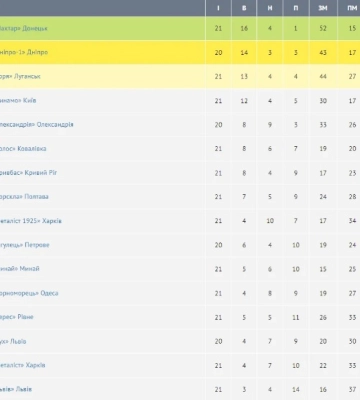Sort by the «ЗМ» goals scored header
The image size is (360, 400).
pyautogui.click(x=323, y=8)
